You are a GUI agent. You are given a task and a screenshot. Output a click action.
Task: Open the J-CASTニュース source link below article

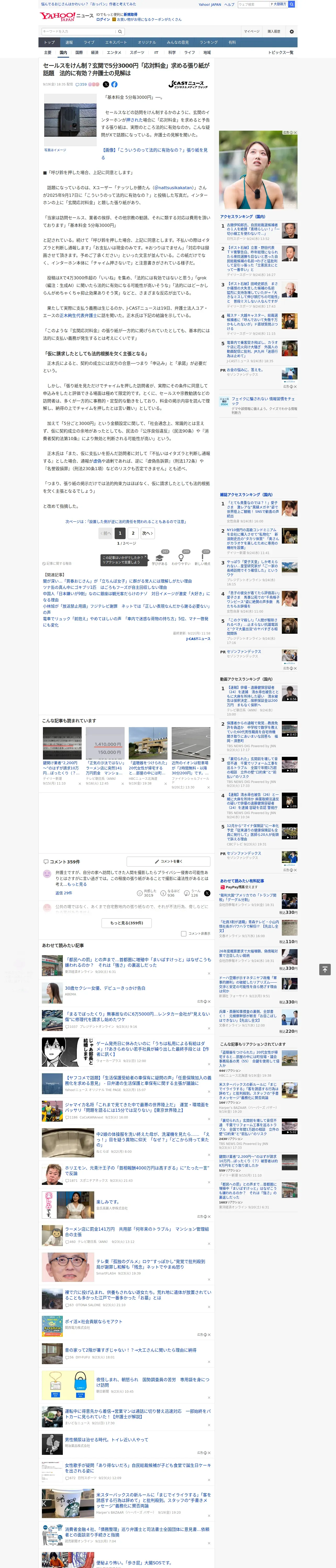pyautogui.click(x=198, y=639)
